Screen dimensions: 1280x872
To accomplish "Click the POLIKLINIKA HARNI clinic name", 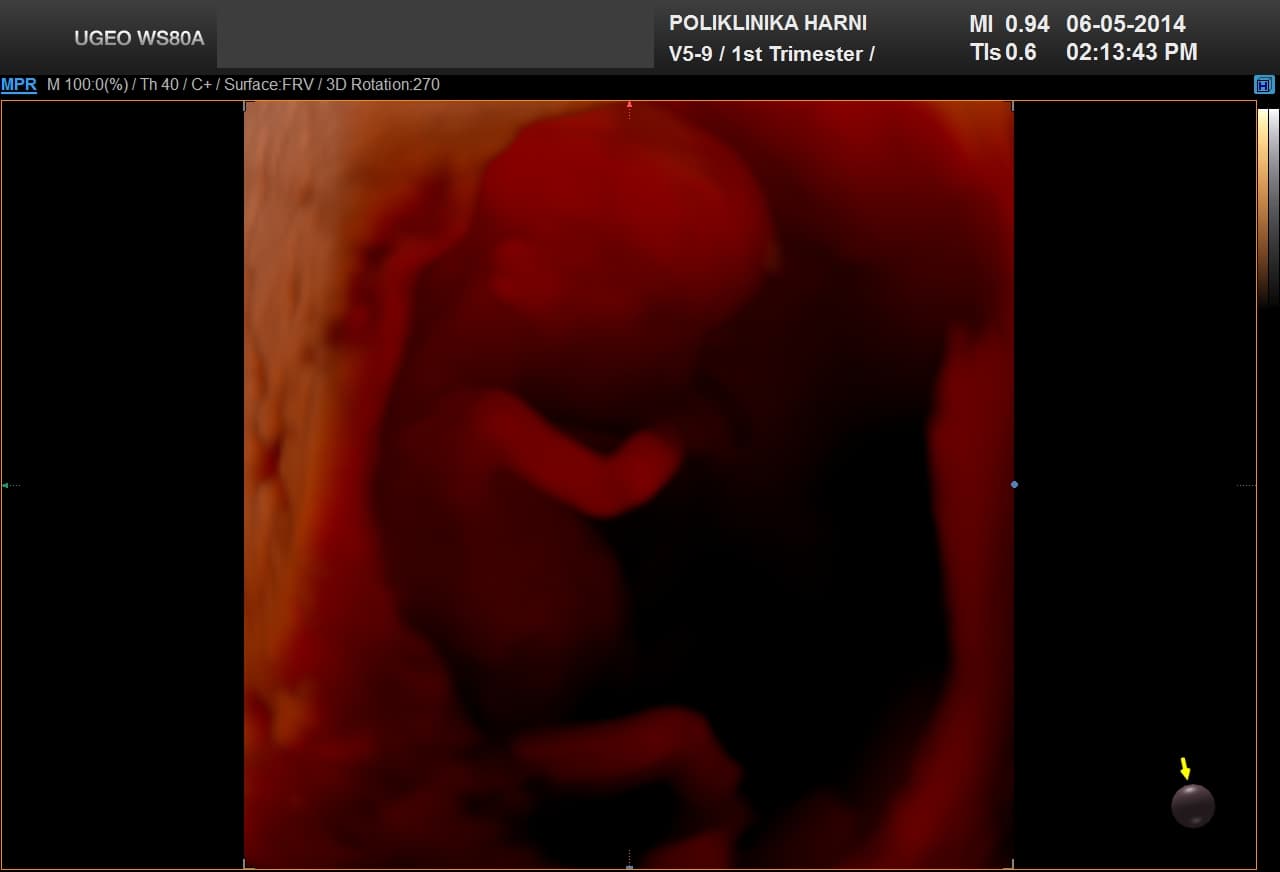I will click(x=767, y=22).
